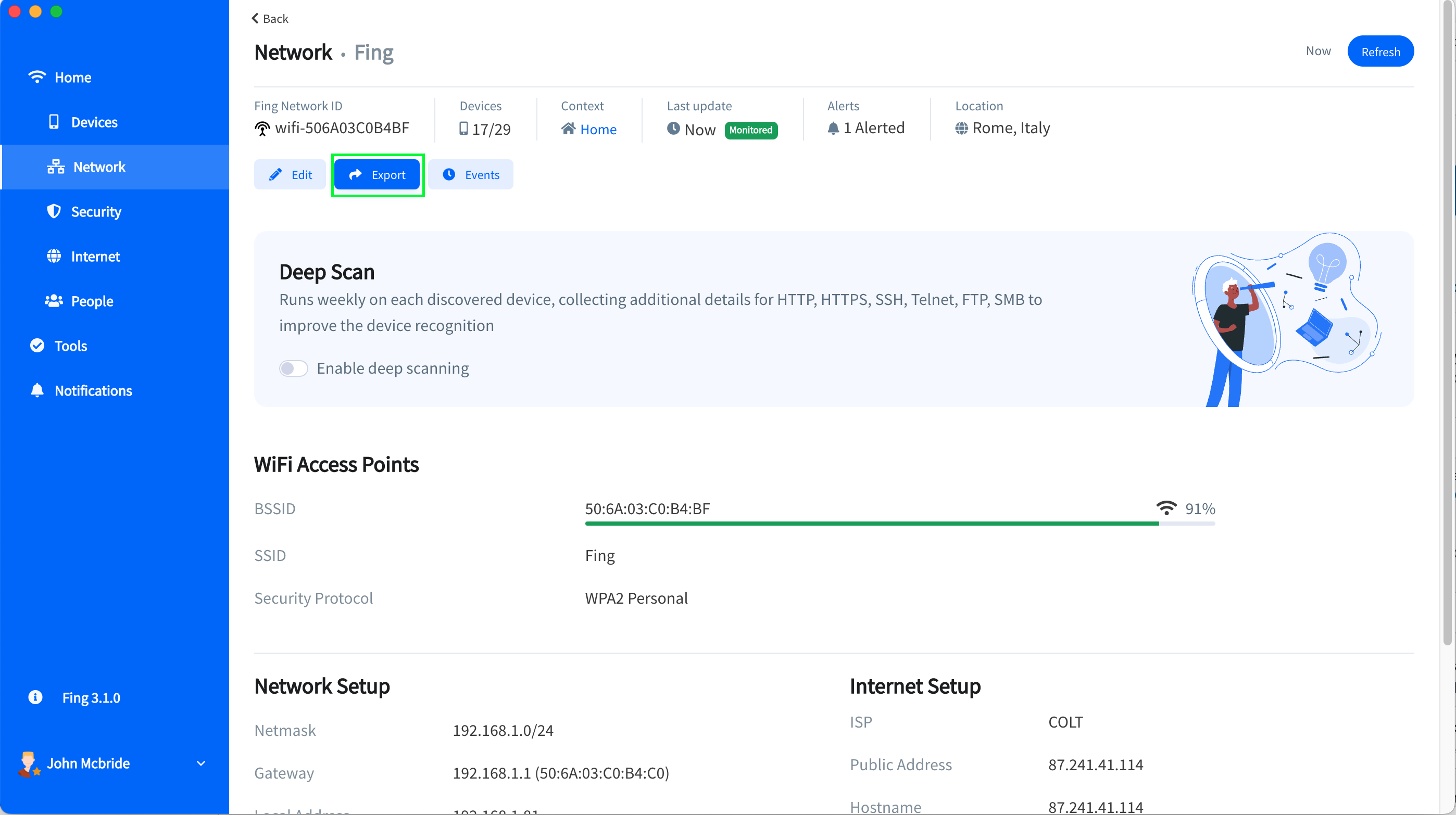The image size is (1456, 815).
Task: Click the WiFi signal icon near 91%
Action: 1166,508
